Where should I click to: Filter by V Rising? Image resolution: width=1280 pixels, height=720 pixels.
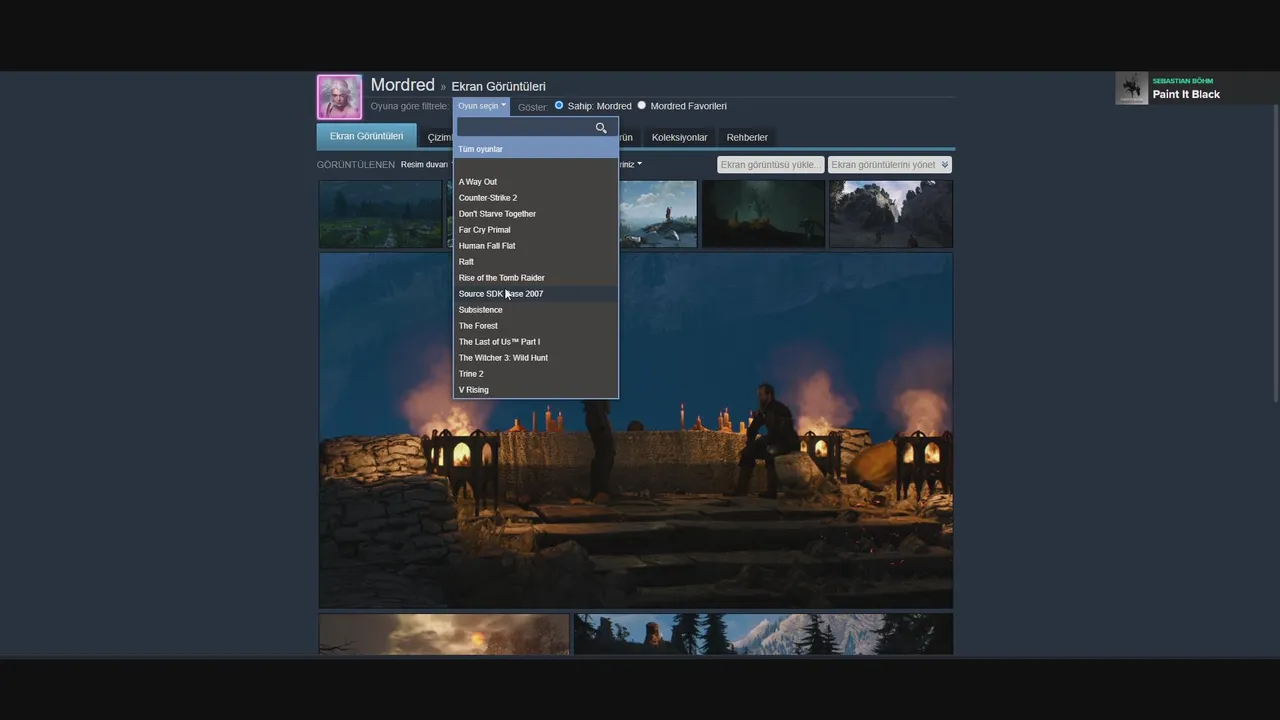536,390
